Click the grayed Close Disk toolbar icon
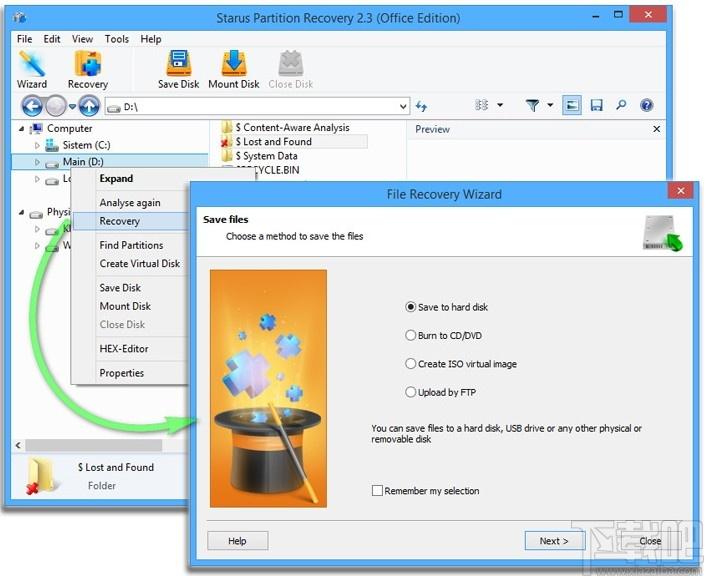 click(x=290, y=69)
